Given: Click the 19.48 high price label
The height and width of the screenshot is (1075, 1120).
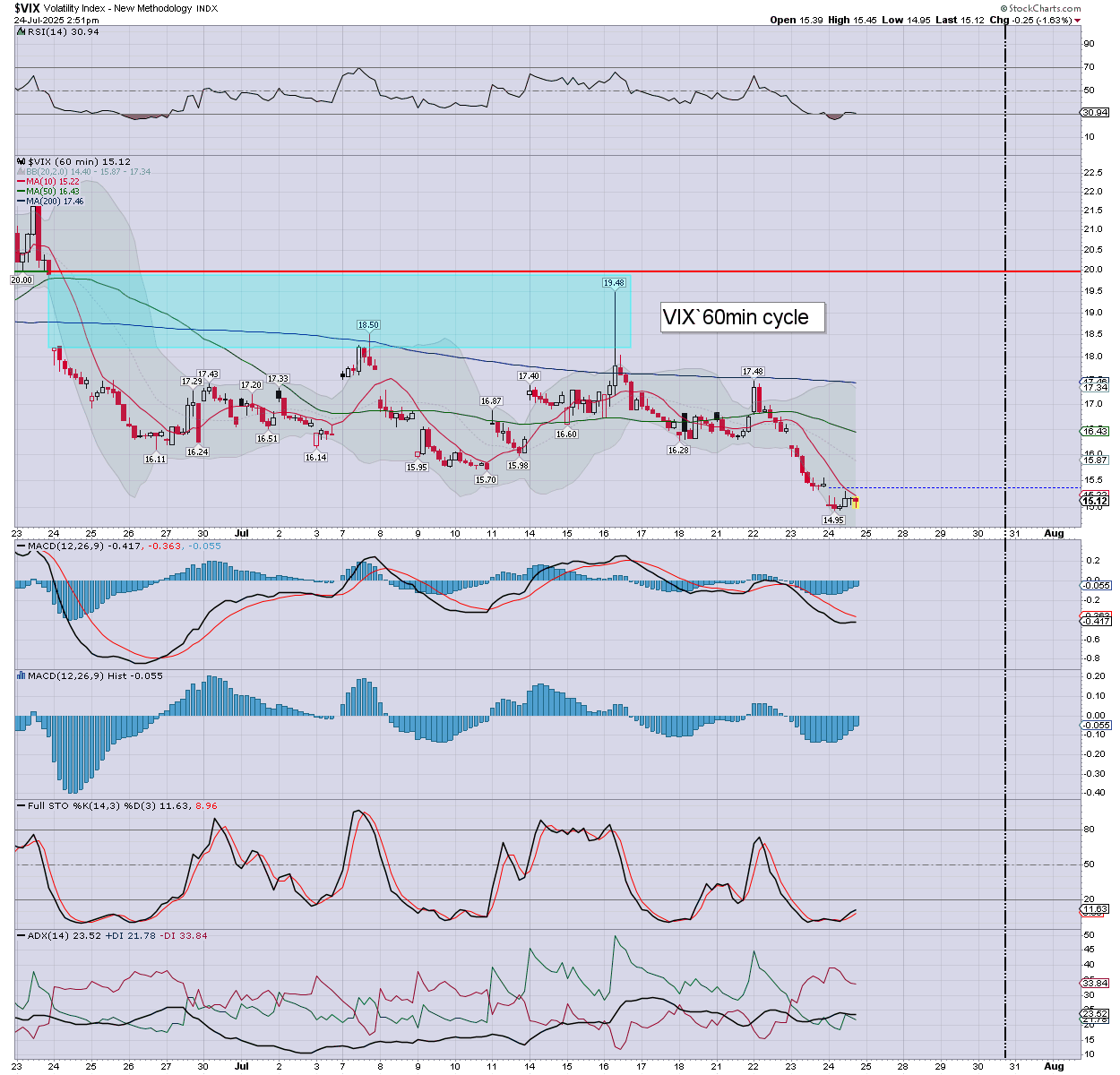Looking at the screenshot, I should (x=614, y=283).
